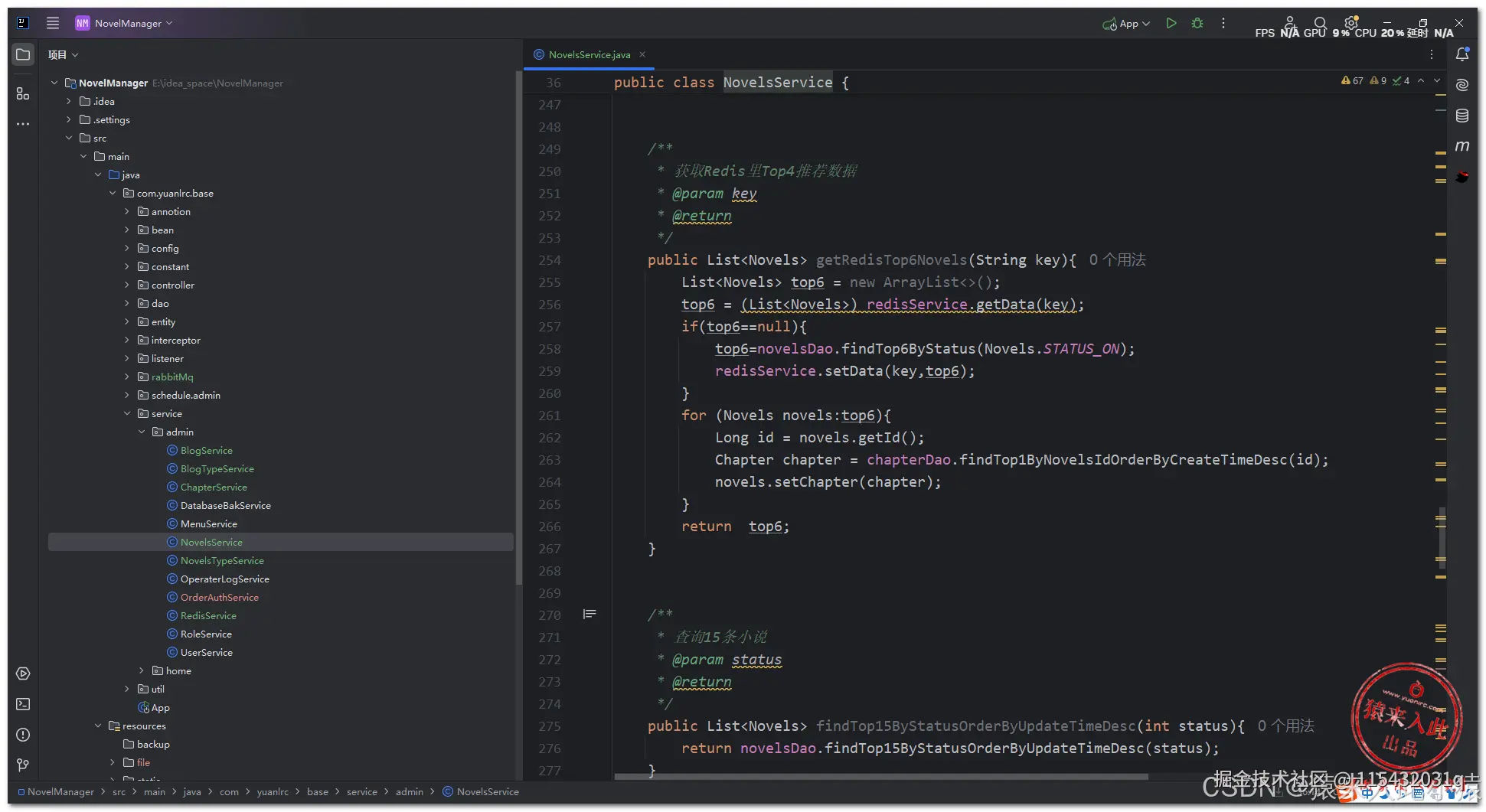Viewport: 1486px width, 812px height.
Task: Collapse the src folder
Action: [69, 138]
